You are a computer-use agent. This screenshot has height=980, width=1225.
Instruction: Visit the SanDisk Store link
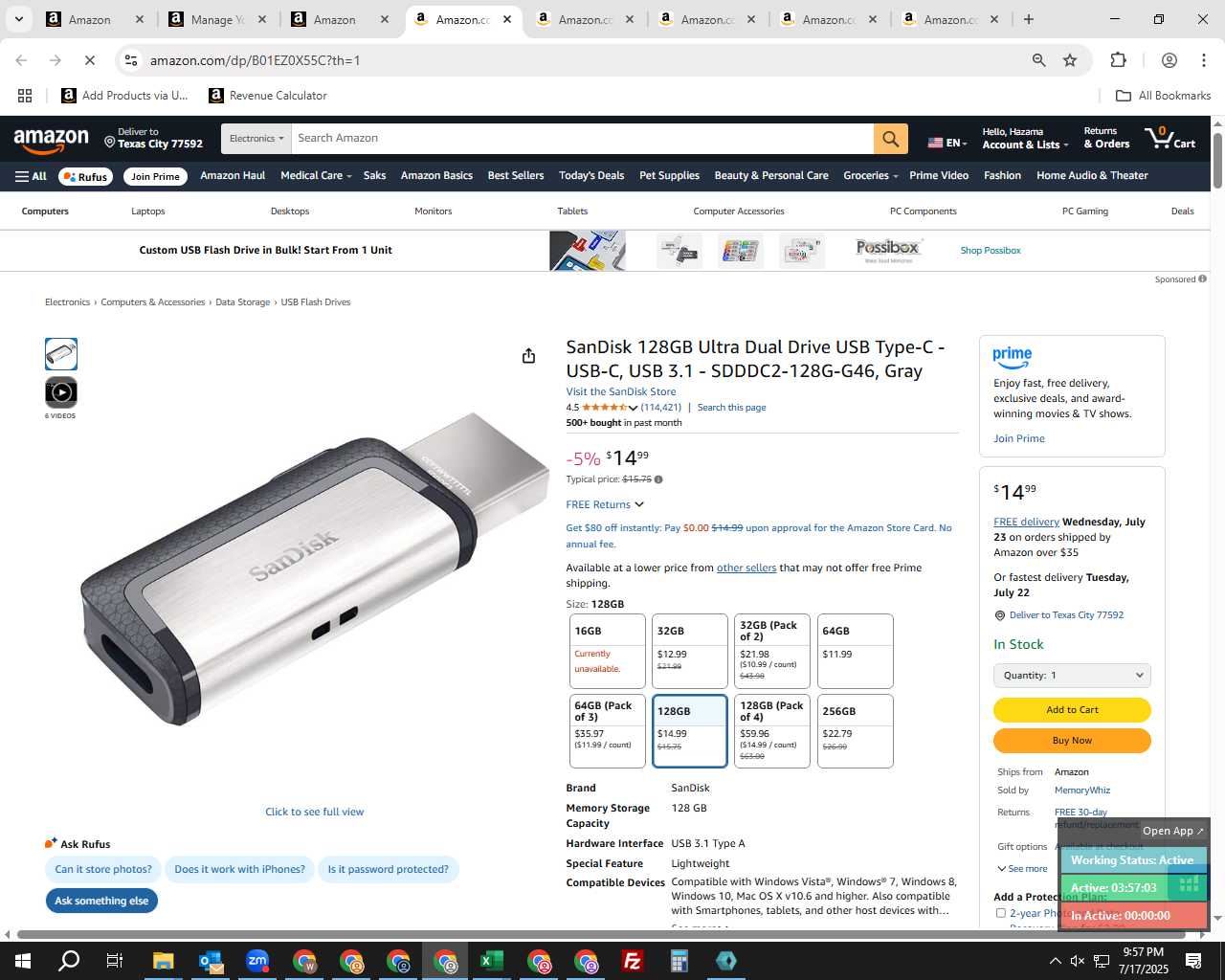[621, 391]
